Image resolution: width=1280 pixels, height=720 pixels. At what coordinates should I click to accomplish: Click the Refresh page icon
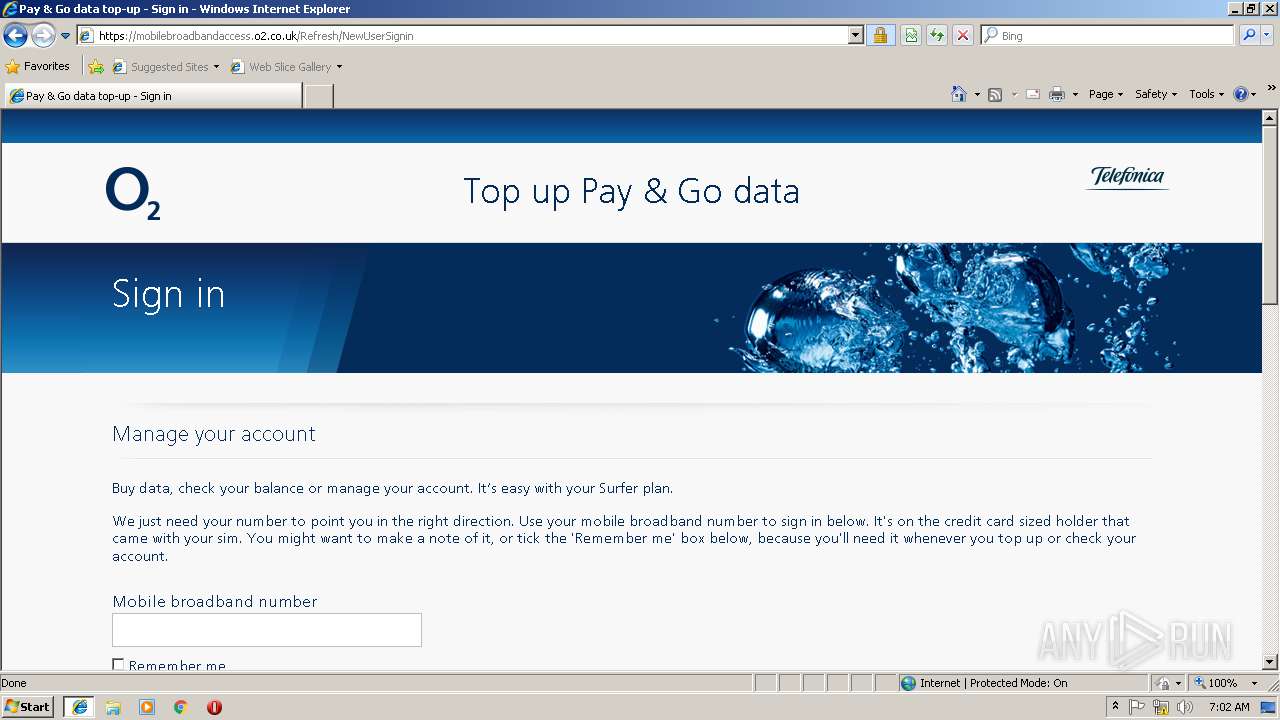936,36
